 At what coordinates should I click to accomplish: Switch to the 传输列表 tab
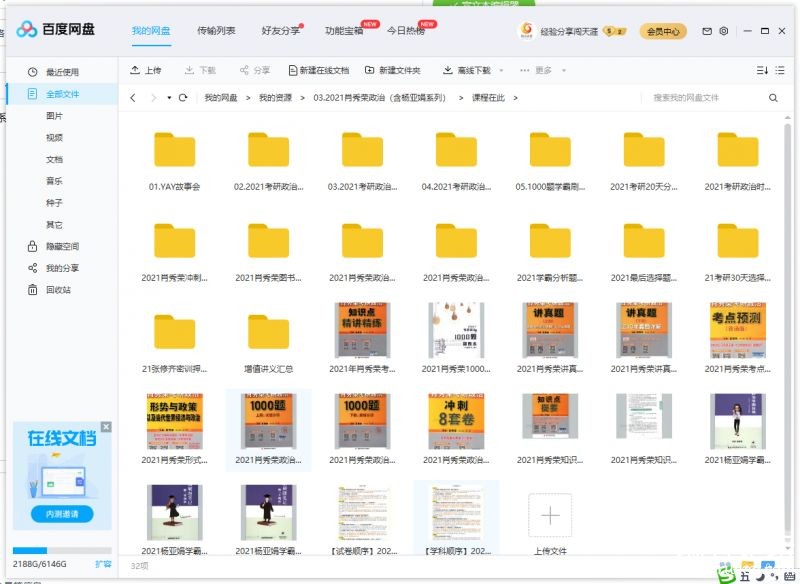click(216, 31)
